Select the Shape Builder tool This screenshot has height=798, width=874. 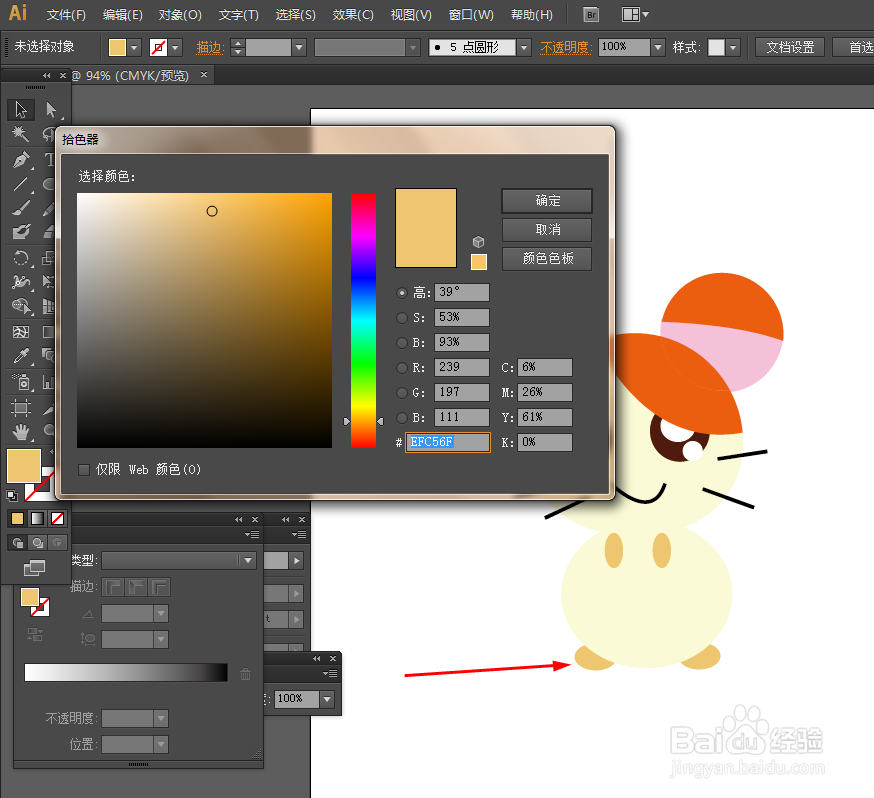(21, 306)
